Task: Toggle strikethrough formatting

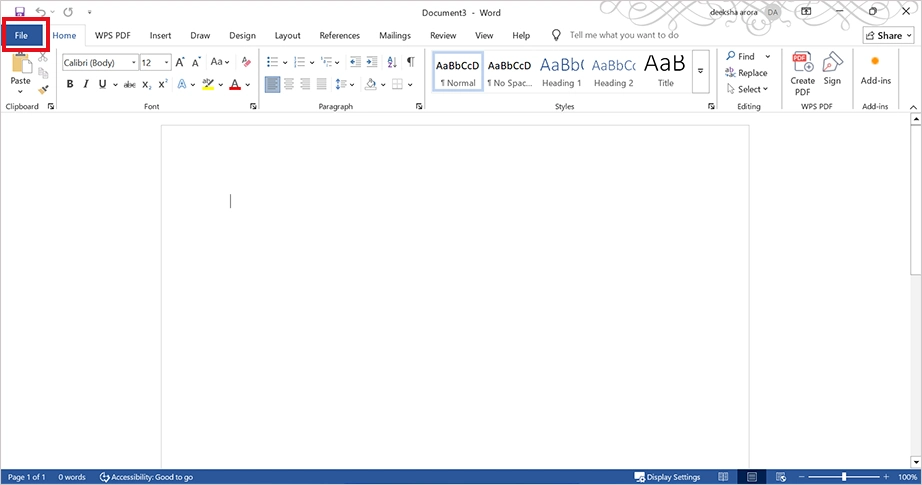Action: pyautogui.click(x=130, y=85)
